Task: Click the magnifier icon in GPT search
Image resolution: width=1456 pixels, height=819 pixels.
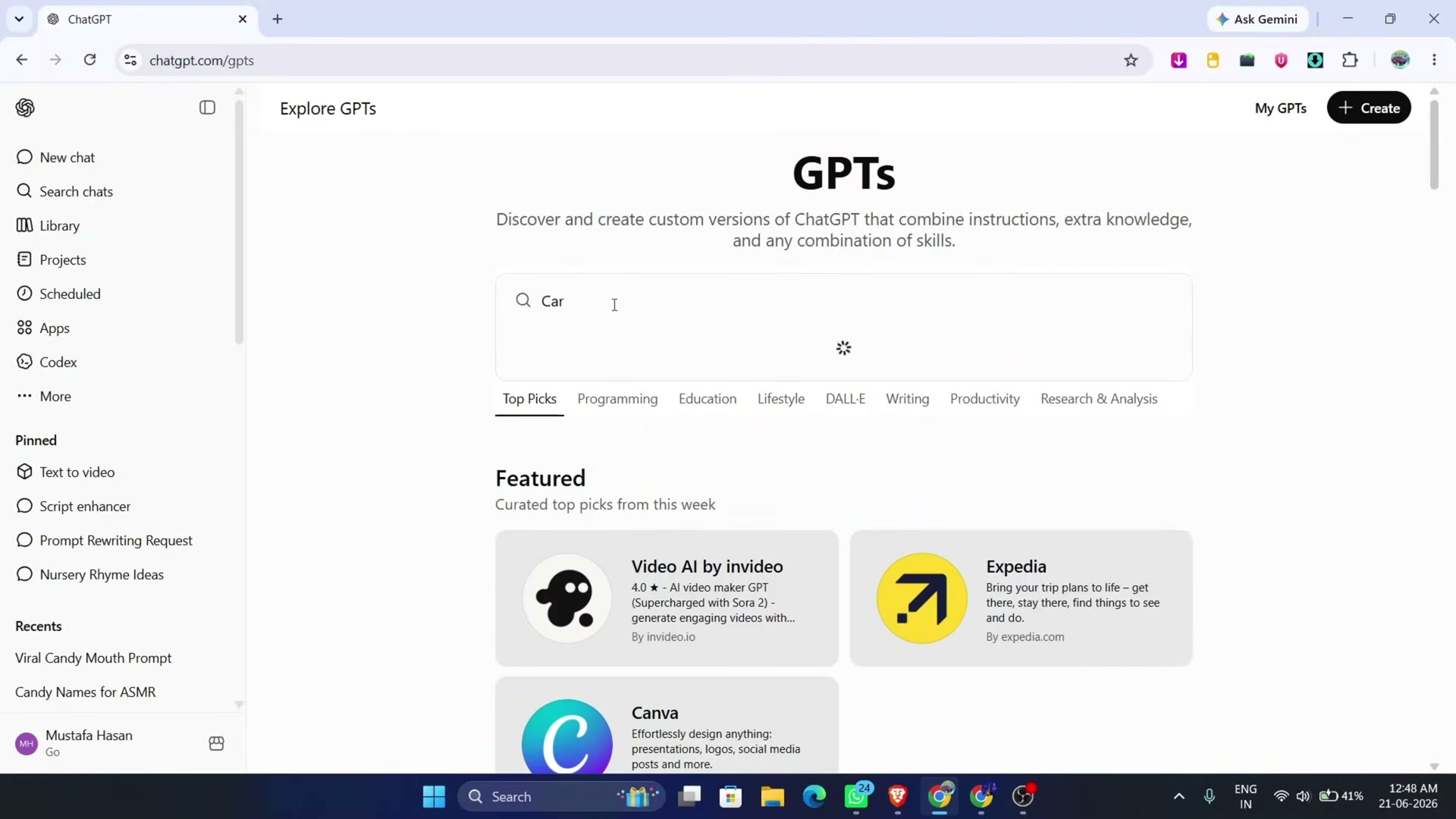Action: (x=523, y=300)
